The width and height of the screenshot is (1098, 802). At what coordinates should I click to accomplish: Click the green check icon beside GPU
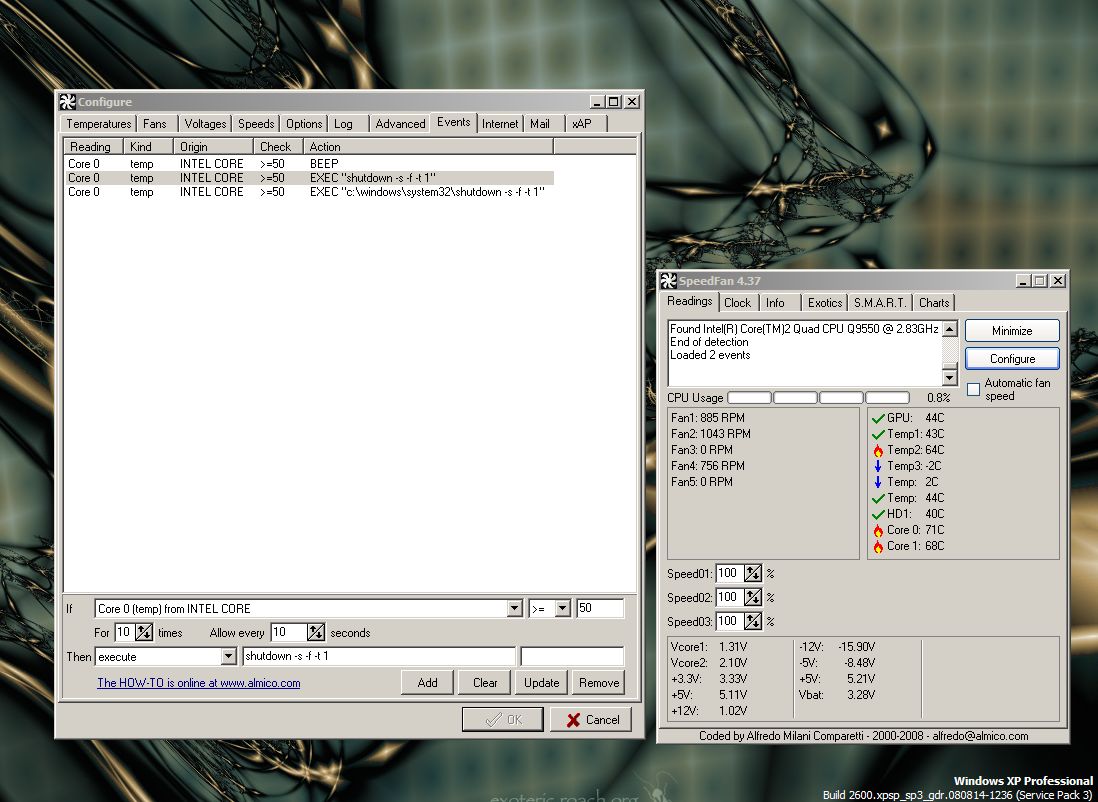[x=878, y=418]
